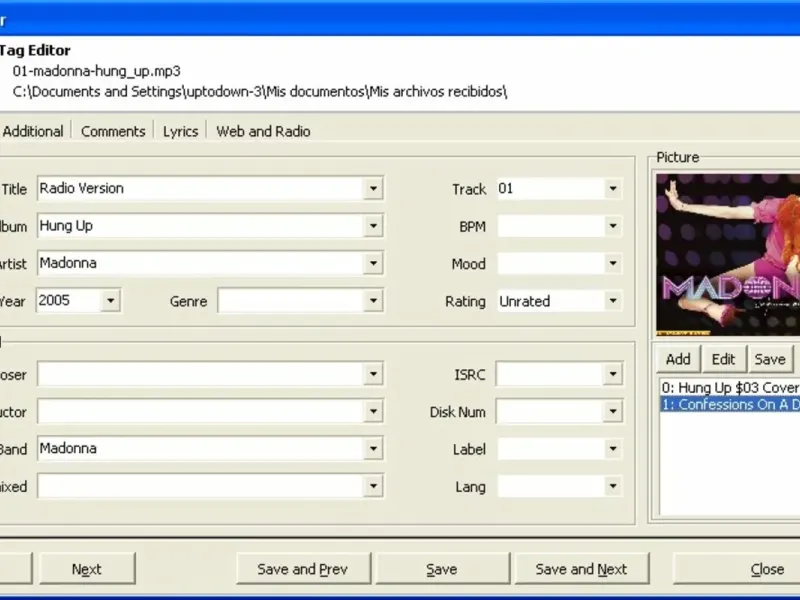Open the Remixed dropdown arrow
This screenshot has width=800, height=600.
coord(373,486)
